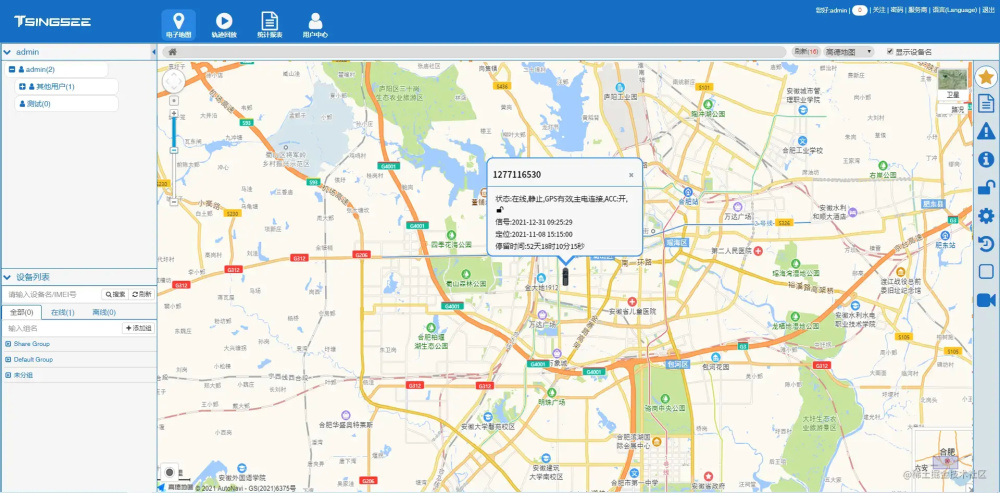Open the settings gear icon in right sidebar
The width and height of the screenshot is (1000, 493).
tap(986, 216)
